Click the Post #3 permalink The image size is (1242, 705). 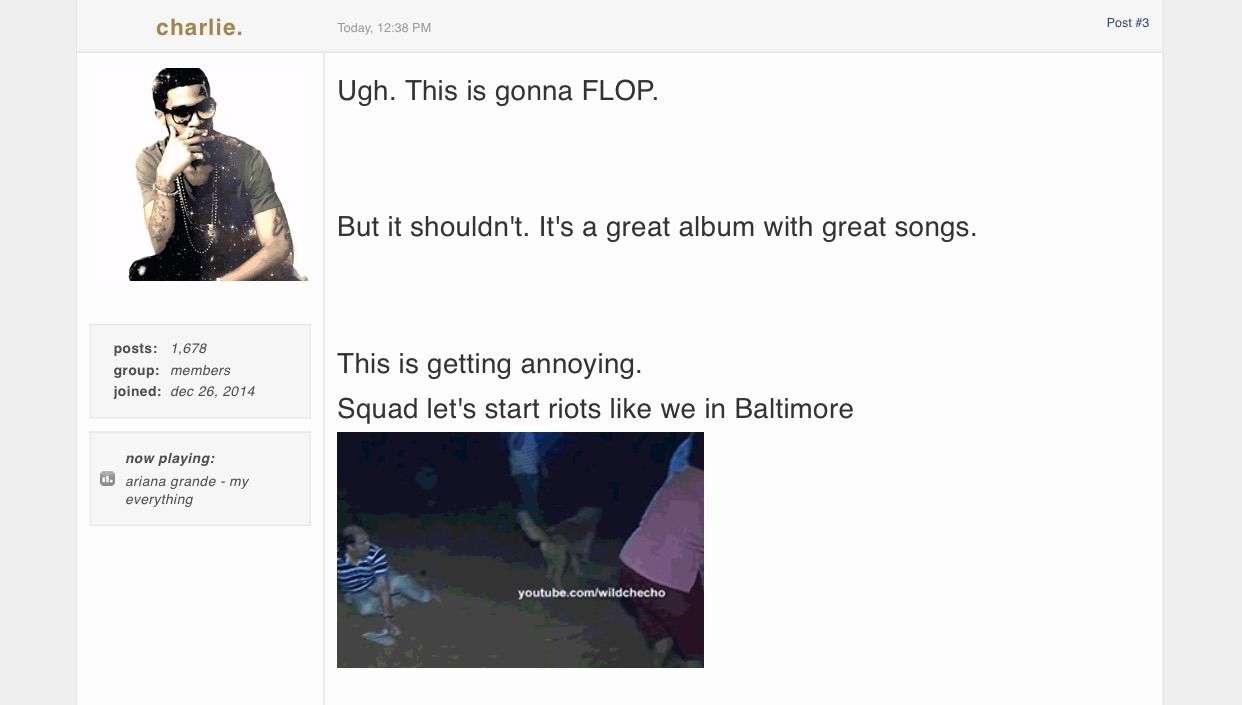1127,22
